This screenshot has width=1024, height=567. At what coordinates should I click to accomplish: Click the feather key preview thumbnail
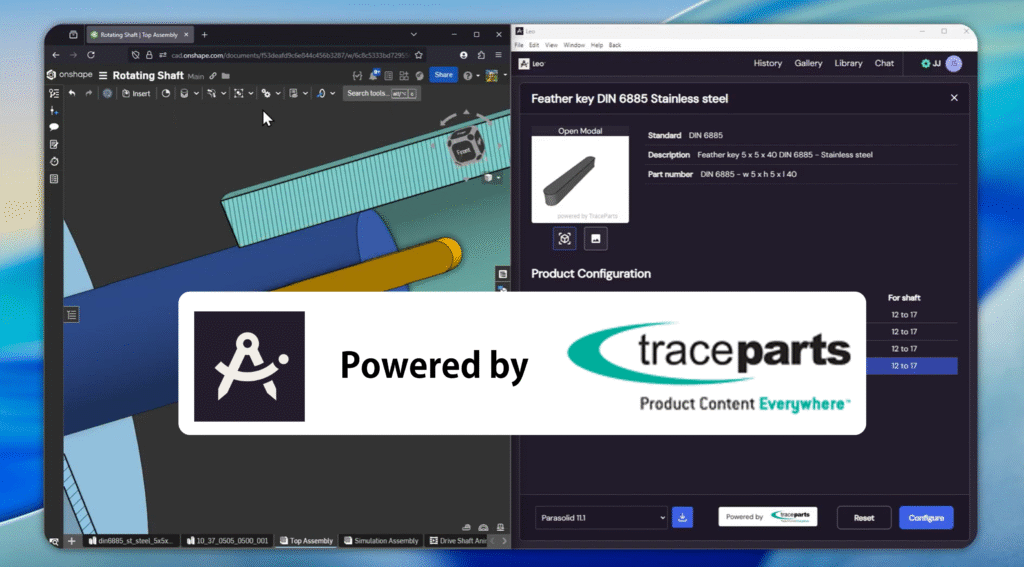[580, 180]
